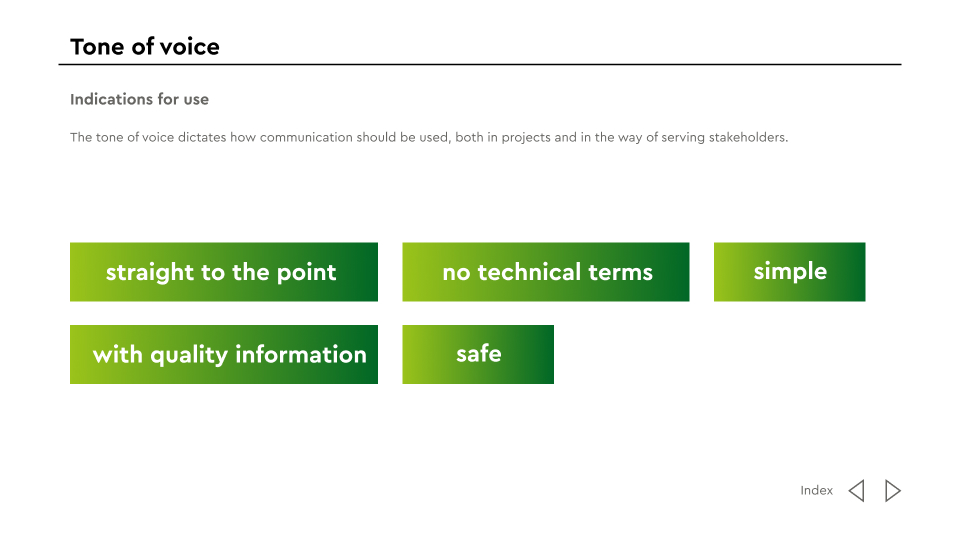Click the word 'terms' in second banner
Image resolution: width=960 pixels, height=540 pixels.
tap(620, 272)
